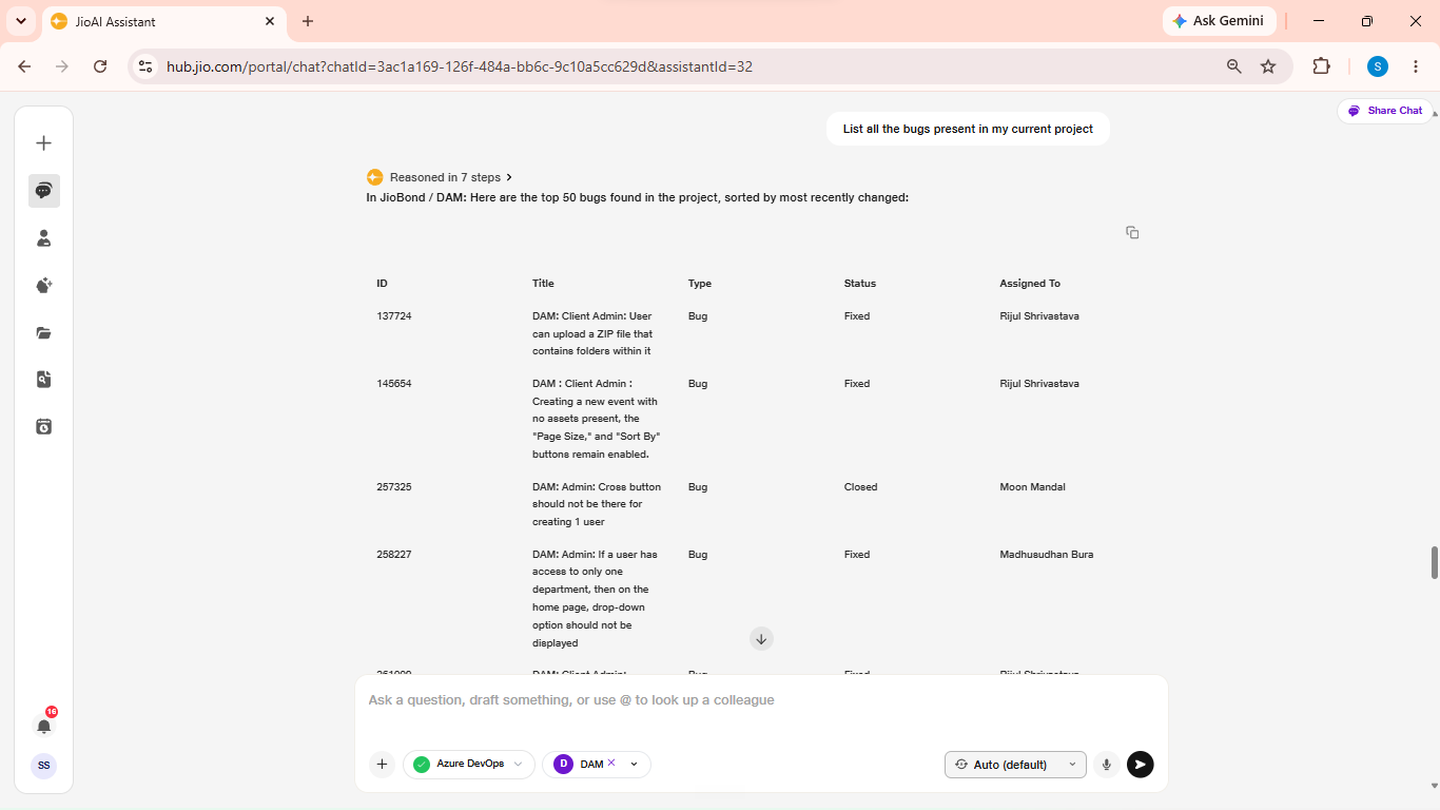Click the user prompt 'List all the bugs' bubble
1440x810 pixels.
point(968,129)
